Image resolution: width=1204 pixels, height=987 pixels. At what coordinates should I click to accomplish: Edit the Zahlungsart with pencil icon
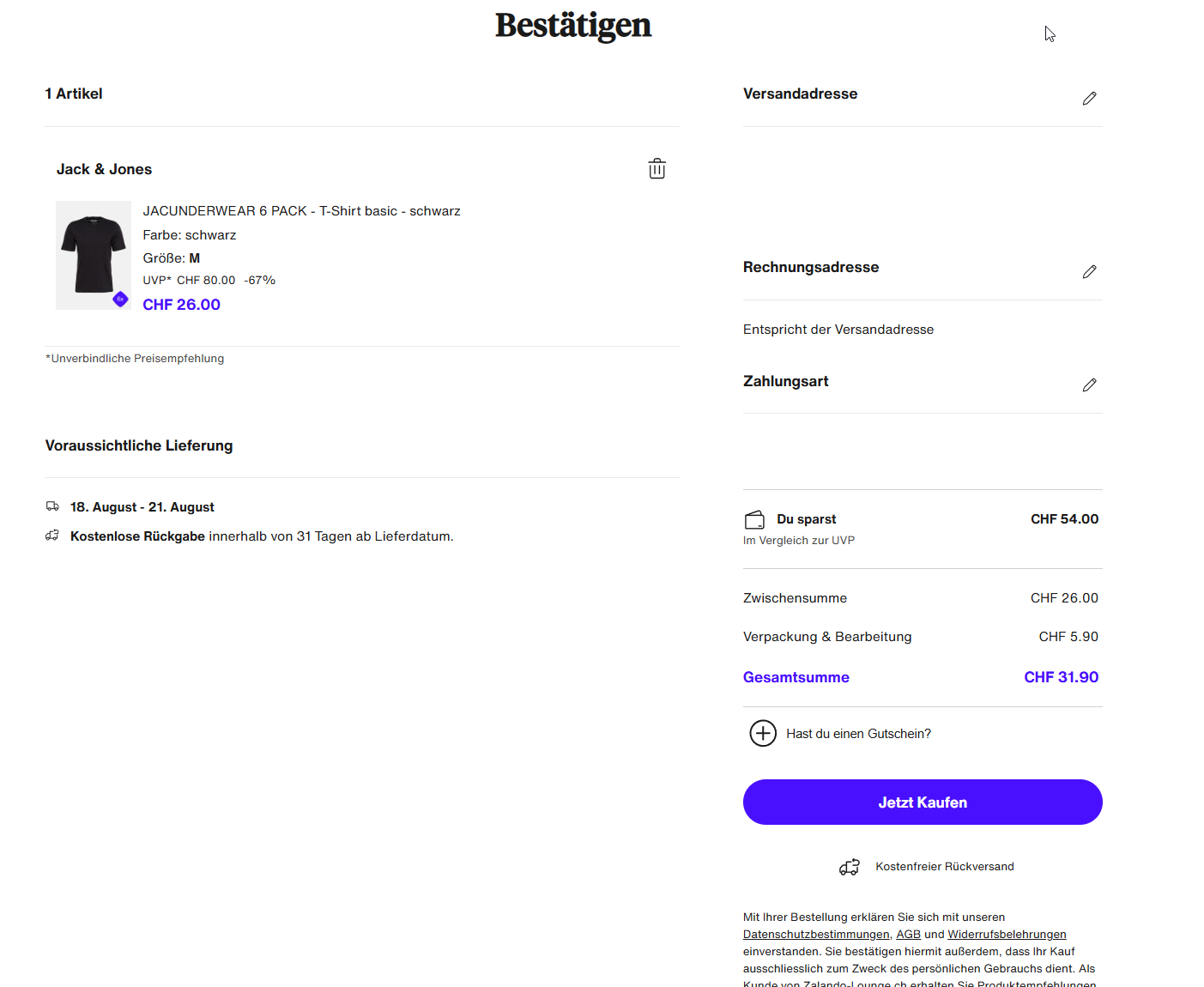point(1089,385)
